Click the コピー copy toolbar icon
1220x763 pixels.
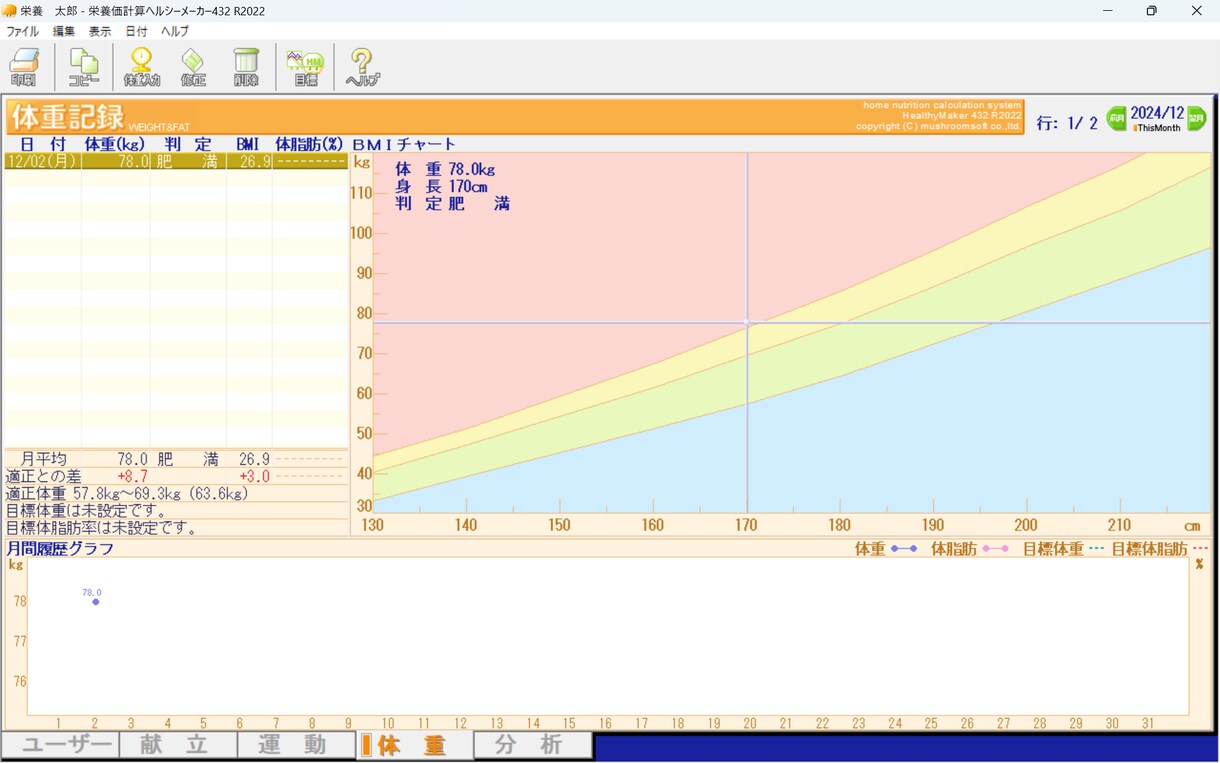tap(84, 67)
